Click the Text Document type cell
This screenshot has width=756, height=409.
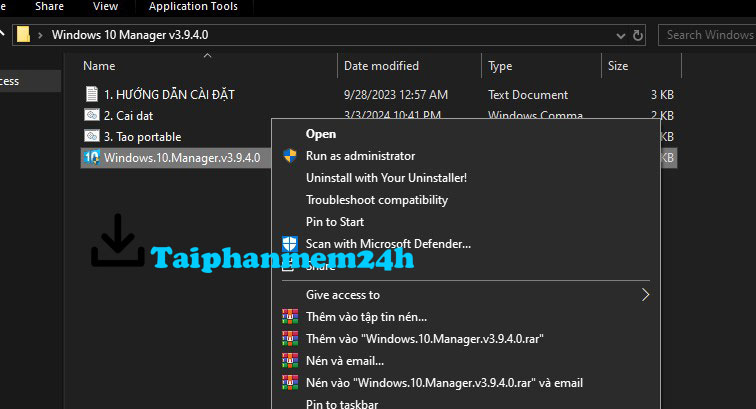click(528, 95)
